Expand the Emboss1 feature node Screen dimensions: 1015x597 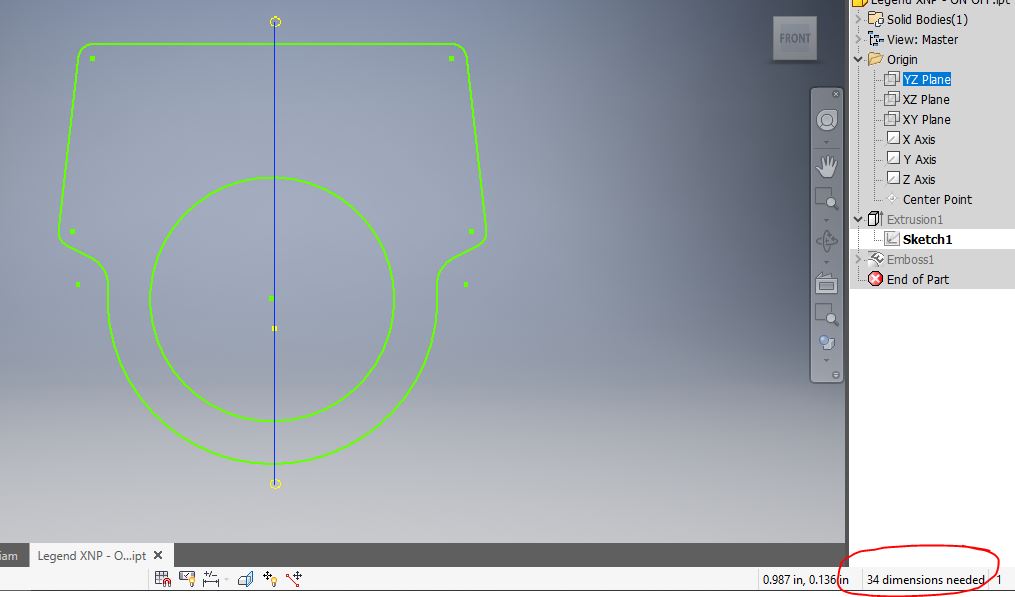tap(857, 258)
